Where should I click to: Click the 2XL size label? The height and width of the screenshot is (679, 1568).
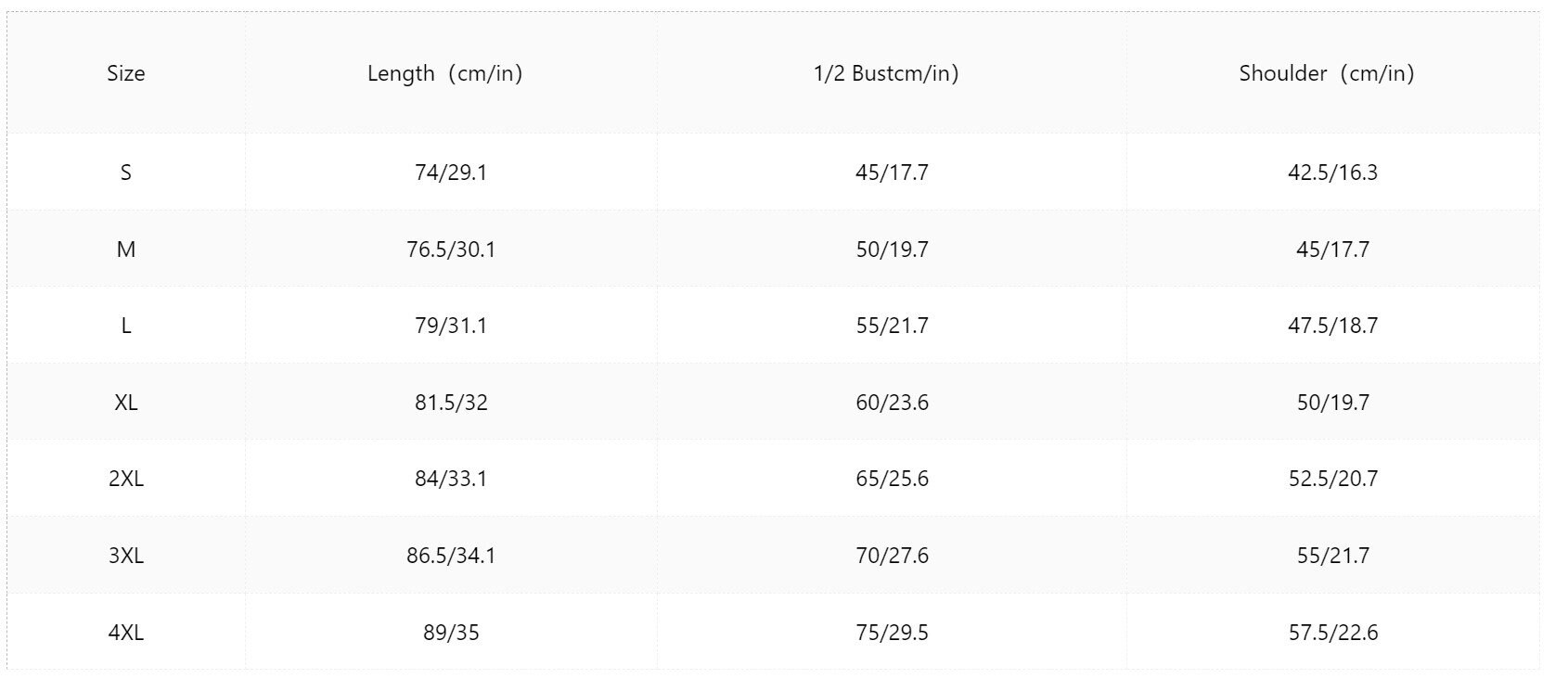(126, 479)
